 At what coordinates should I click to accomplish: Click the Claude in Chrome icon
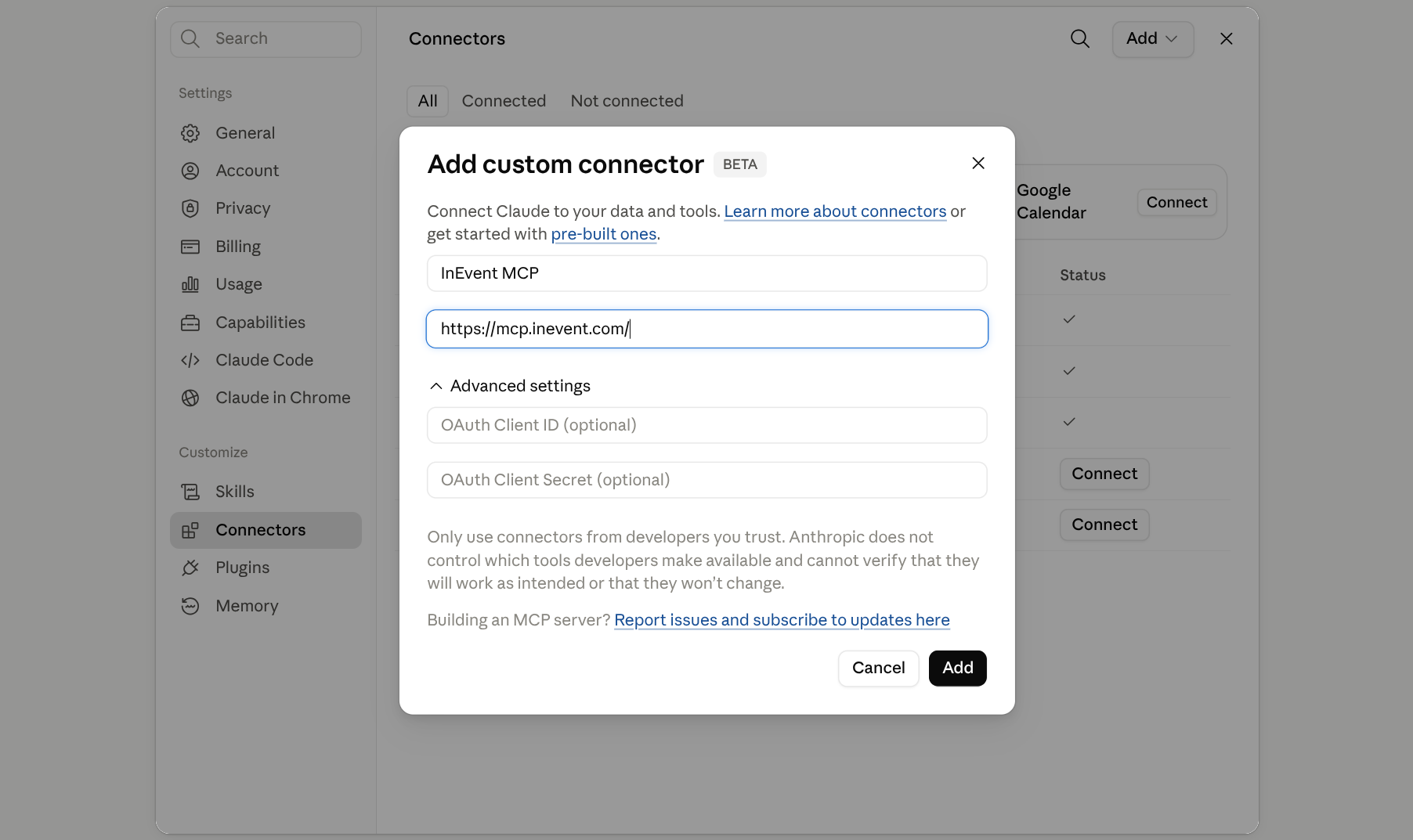point(190,398)
